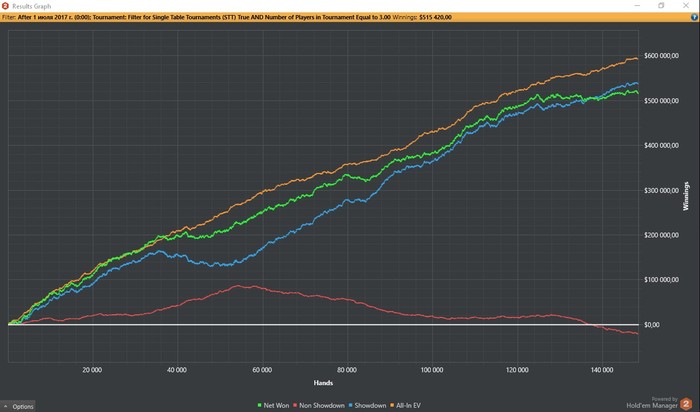Open the help icon on the filter bar
700x412 pixels.
[694, 17]
